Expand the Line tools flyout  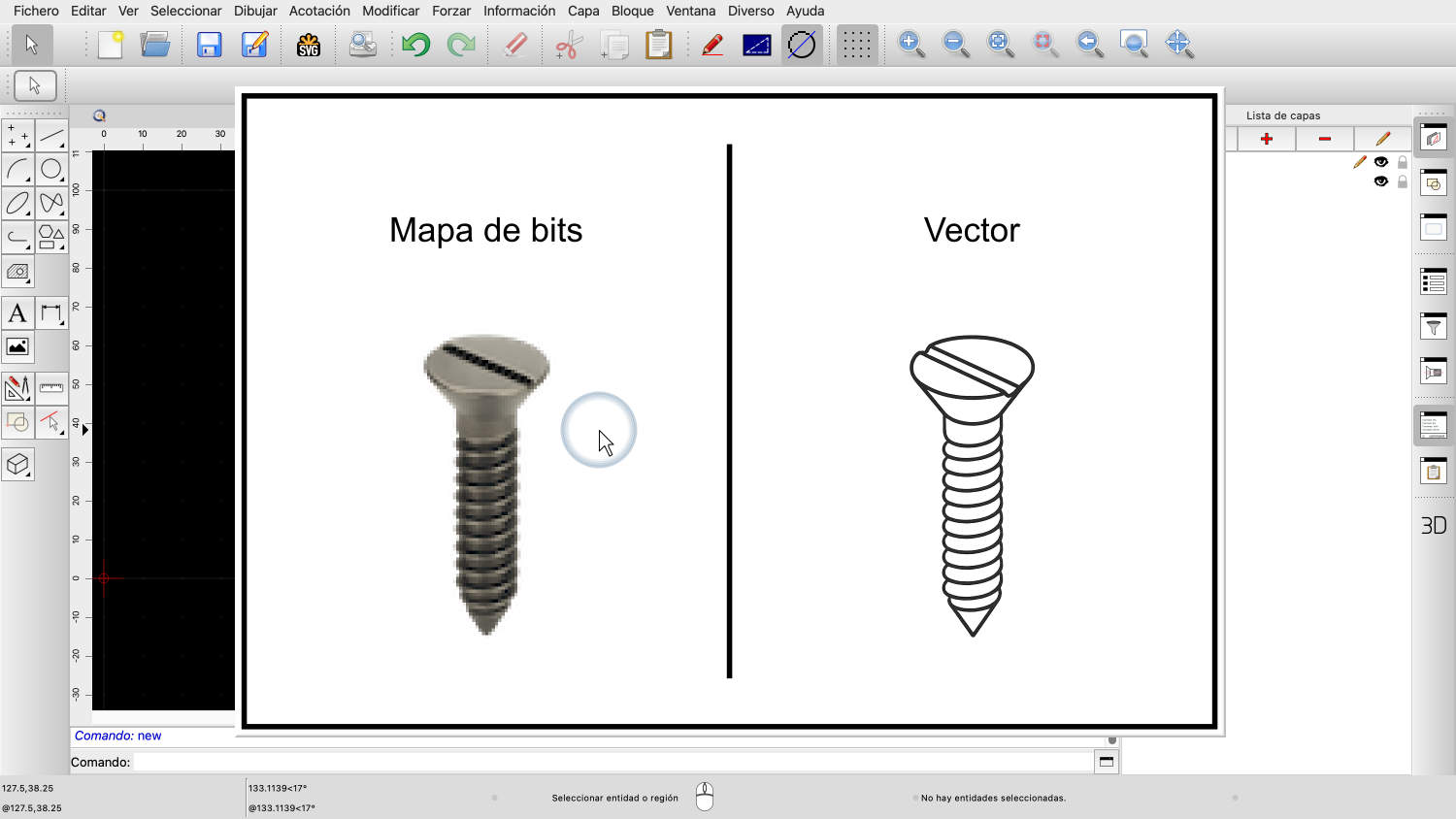[51, 136]
